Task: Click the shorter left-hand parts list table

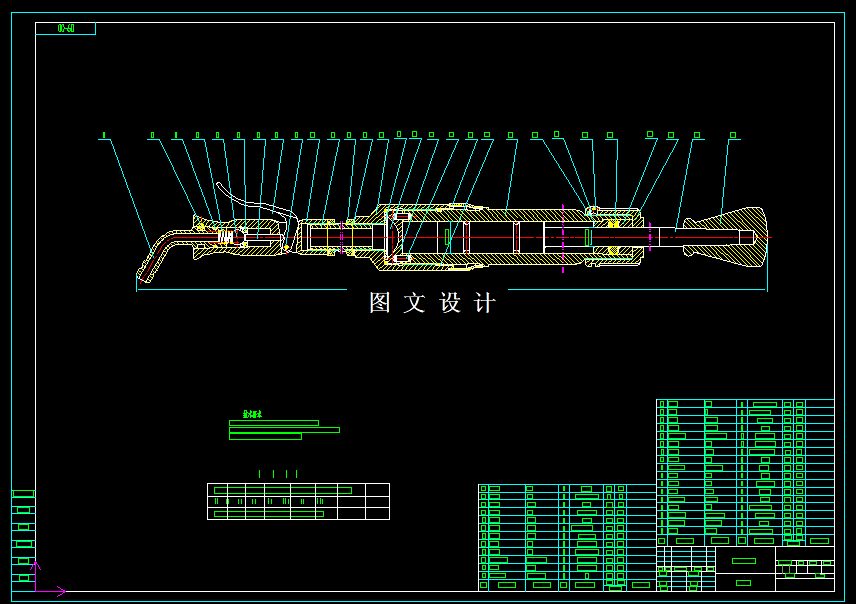Action: pos(567,537)
